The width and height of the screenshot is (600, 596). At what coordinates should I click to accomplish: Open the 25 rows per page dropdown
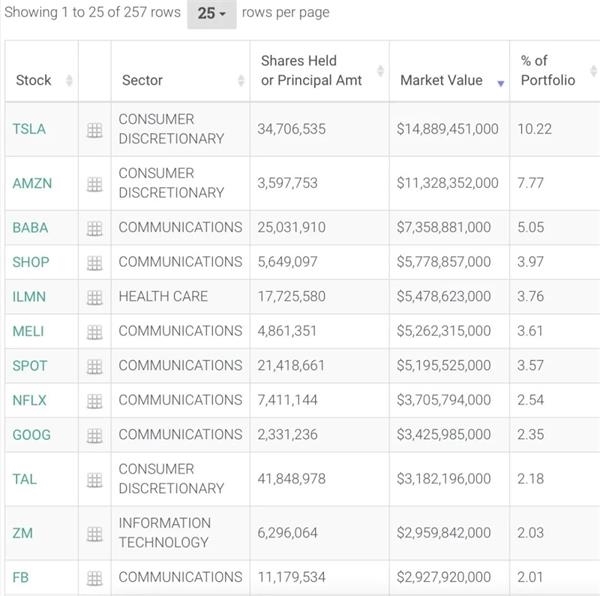(x=211, y=14)
